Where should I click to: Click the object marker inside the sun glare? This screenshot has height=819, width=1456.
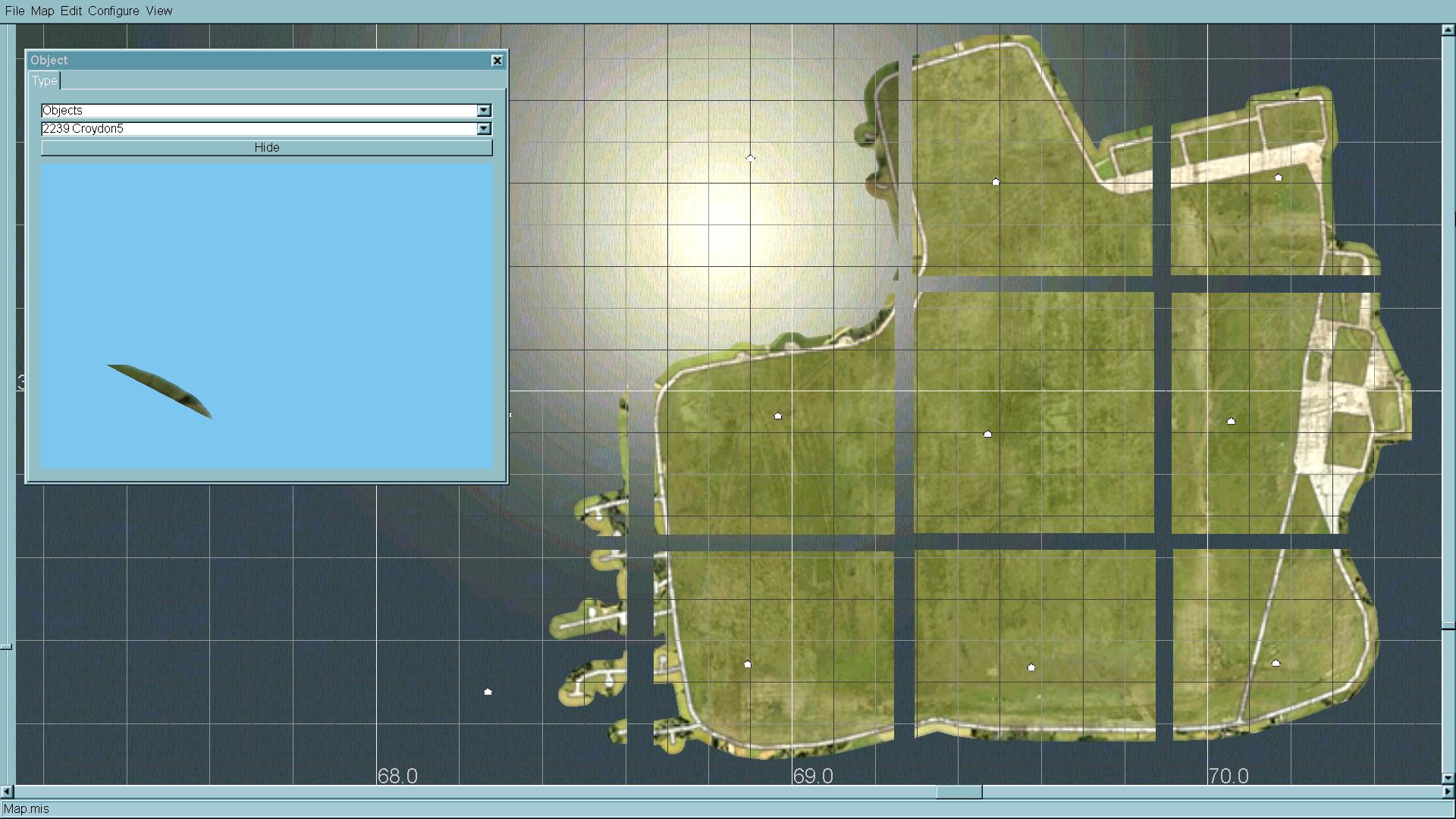[x=750, y=158]
